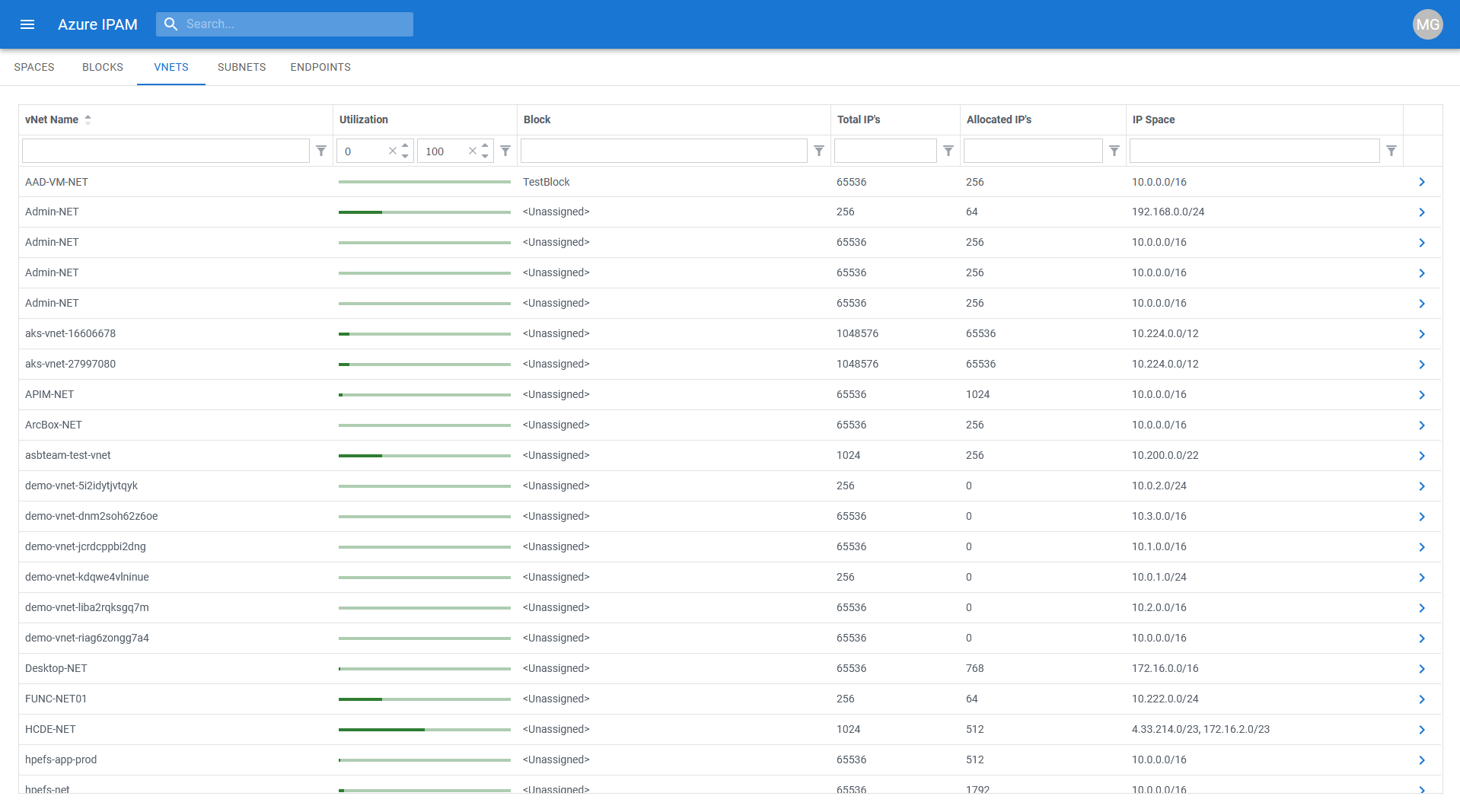Click the Allocated IP's filter funnel icon
Image resolution: width=1460 pixels, height=812 pixels.
[1114, 151]
